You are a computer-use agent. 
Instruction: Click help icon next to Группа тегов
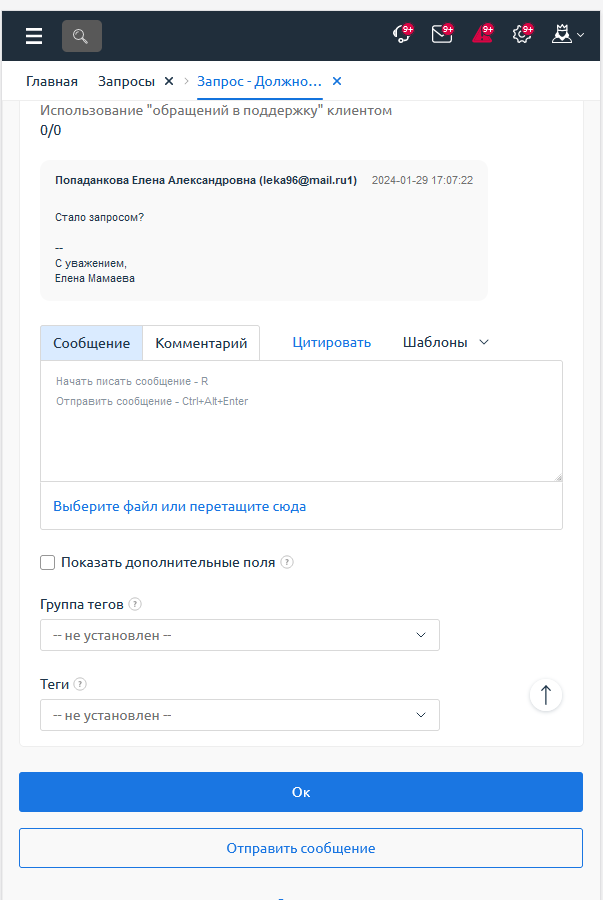135,604
